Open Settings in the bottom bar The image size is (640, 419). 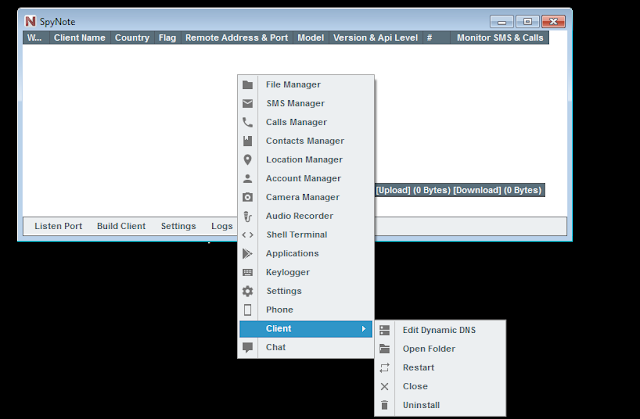(178, 226)
